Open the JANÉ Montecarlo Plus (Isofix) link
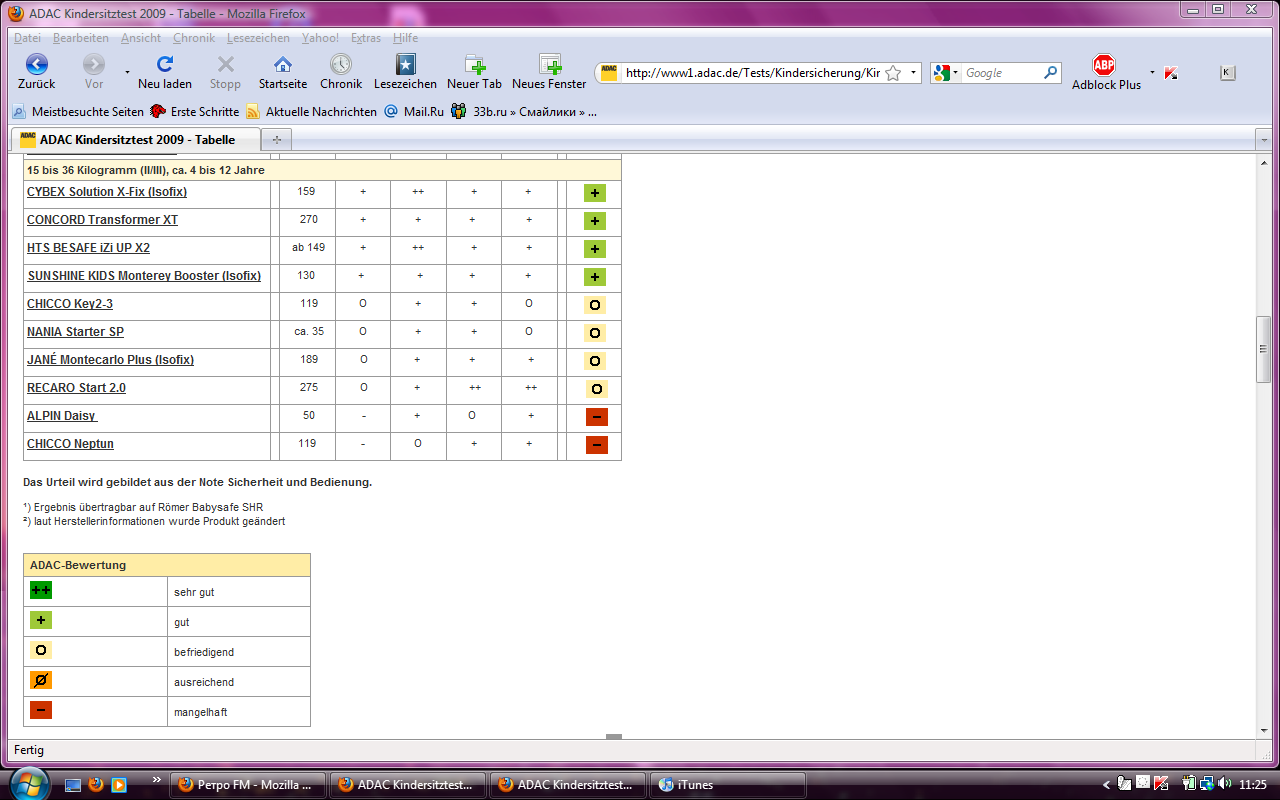 click(x=110, y=360)
